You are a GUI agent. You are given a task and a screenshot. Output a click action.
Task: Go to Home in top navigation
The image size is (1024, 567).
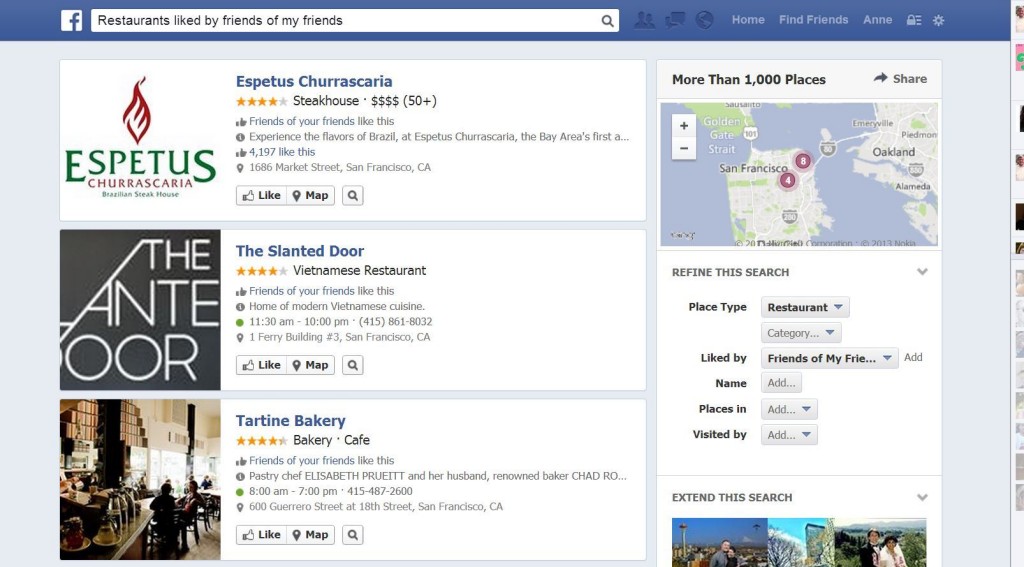pos(748,20)
